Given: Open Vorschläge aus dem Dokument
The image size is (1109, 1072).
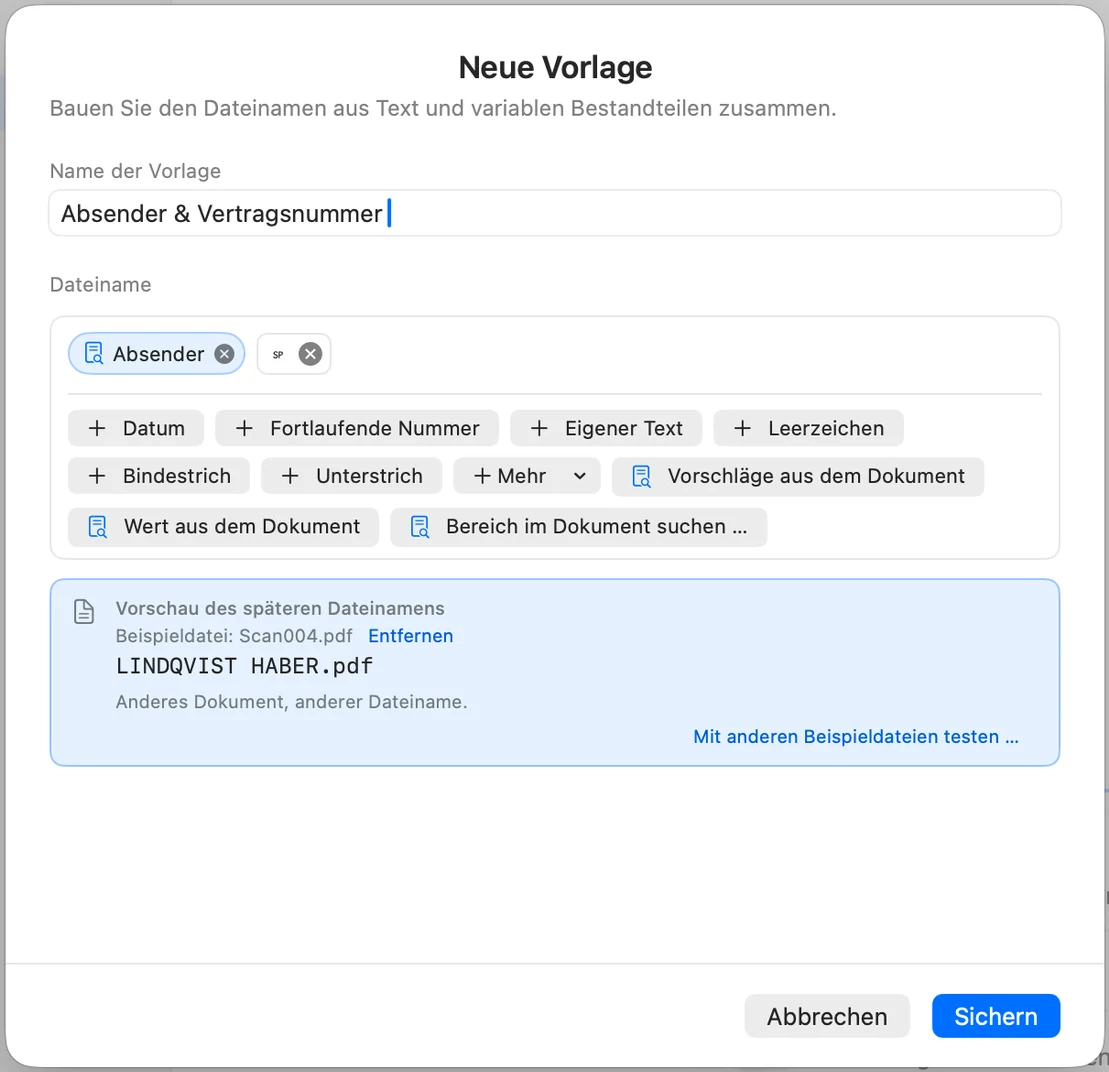Looking at the screenshot, I should point(798,477).
